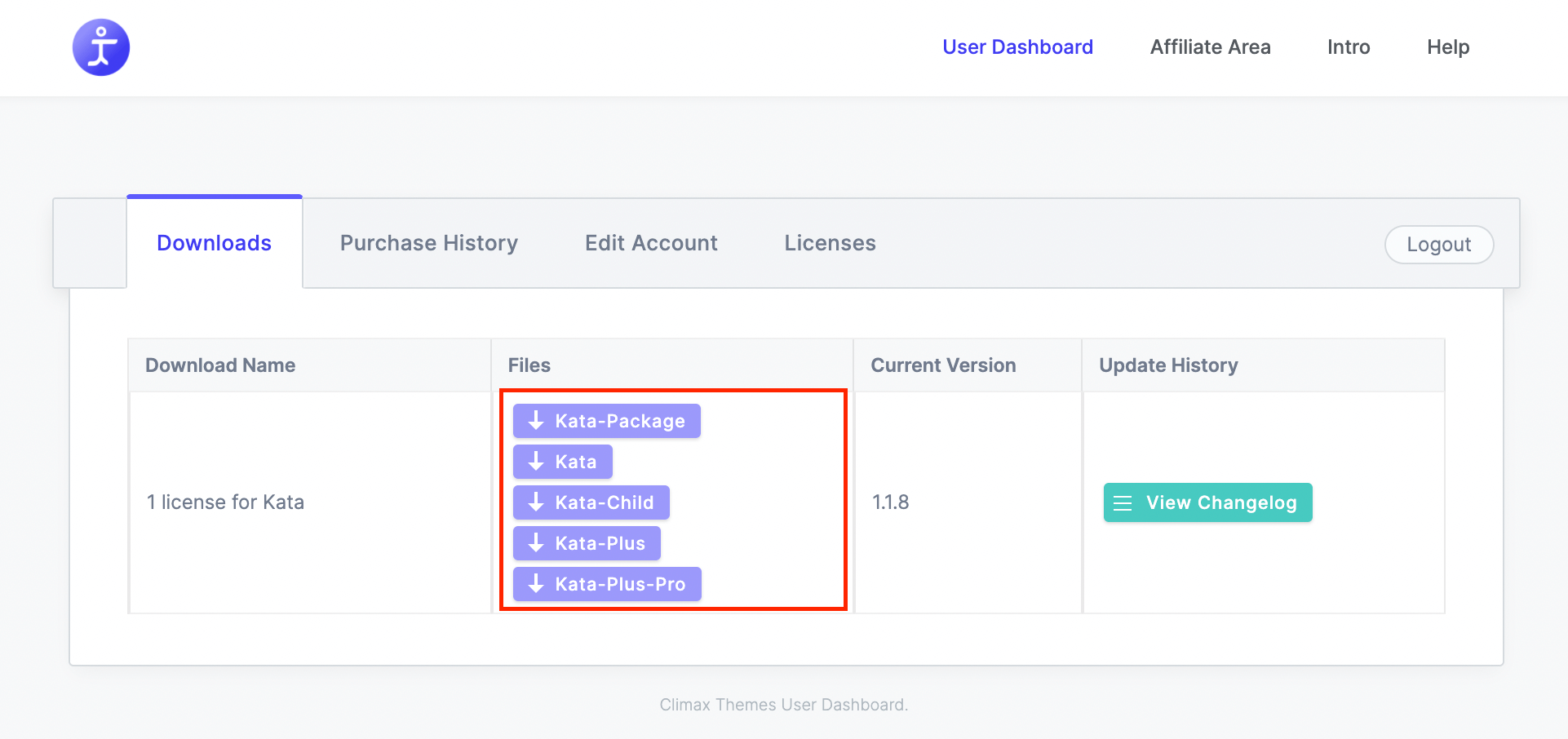Download the Kata theme file
Screen dimensions: 1568x739
(x=562, y=462)
